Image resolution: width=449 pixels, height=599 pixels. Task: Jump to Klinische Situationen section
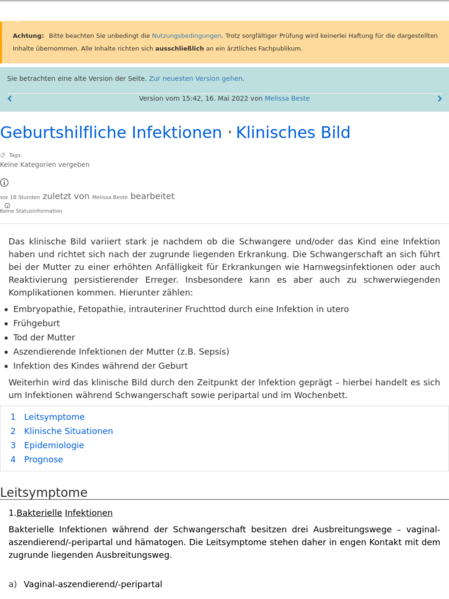[68, 431]
